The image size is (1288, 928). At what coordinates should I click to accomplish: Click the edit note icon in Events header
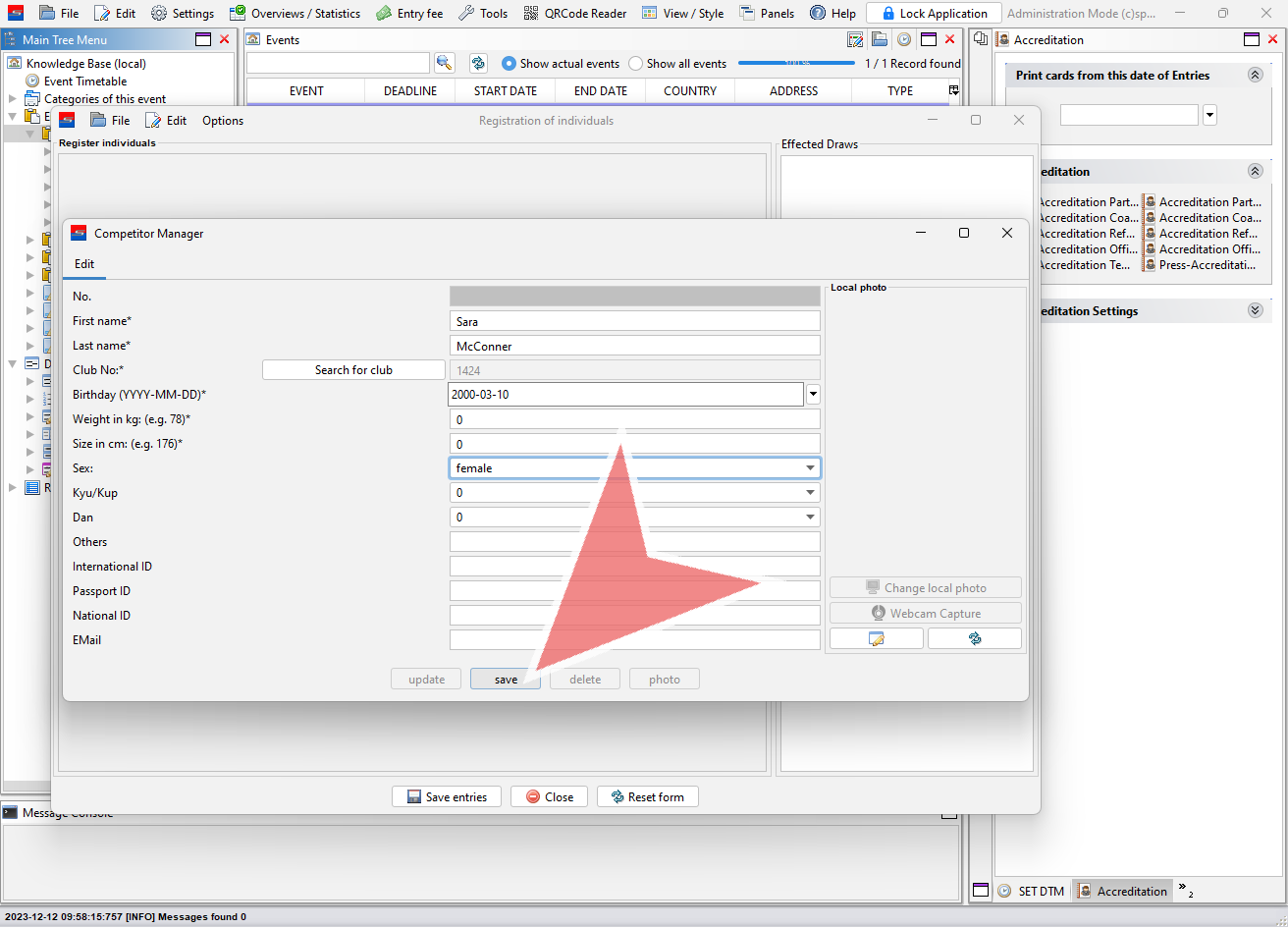(x=856, y=39)
